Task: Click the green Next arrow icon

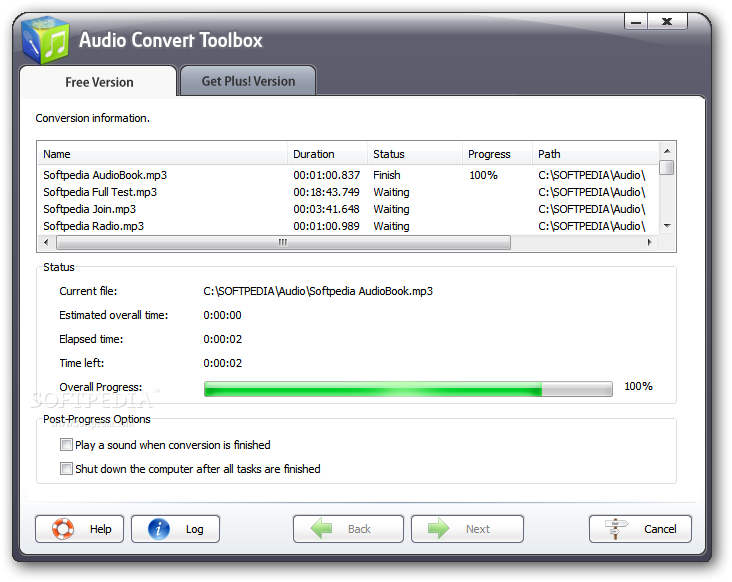Action: (x=439, y=529)
